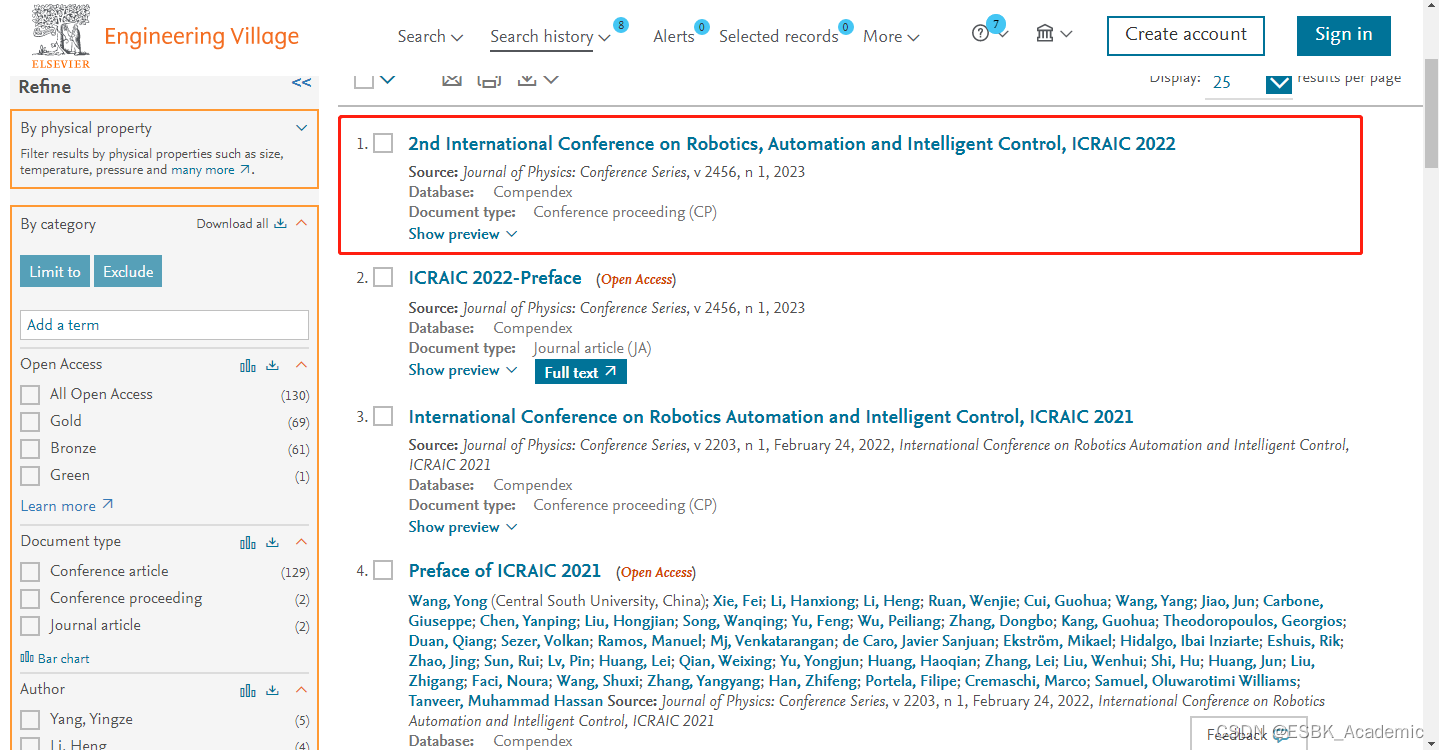Download the Document type facet data

tap(272, 542)
